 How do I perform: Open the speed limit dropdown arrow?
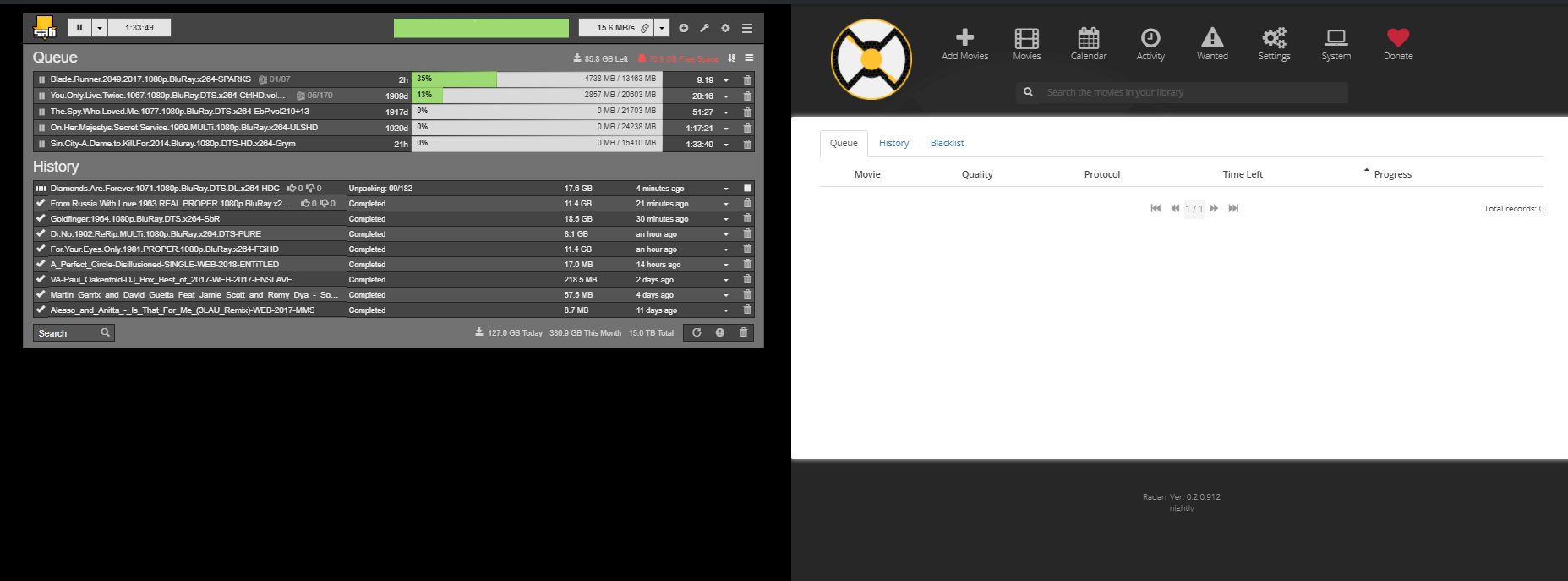(662, 28)
